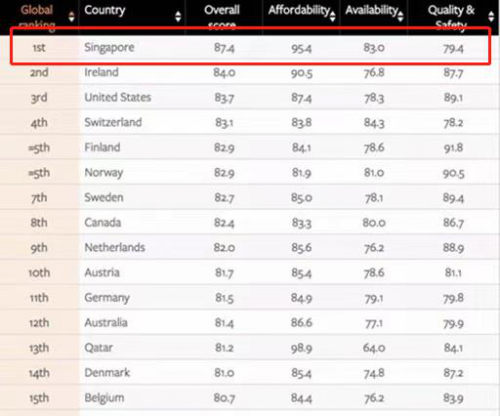Click the Country header label
500x416 pixels.
pyautogui.click(x=105, y=10)
